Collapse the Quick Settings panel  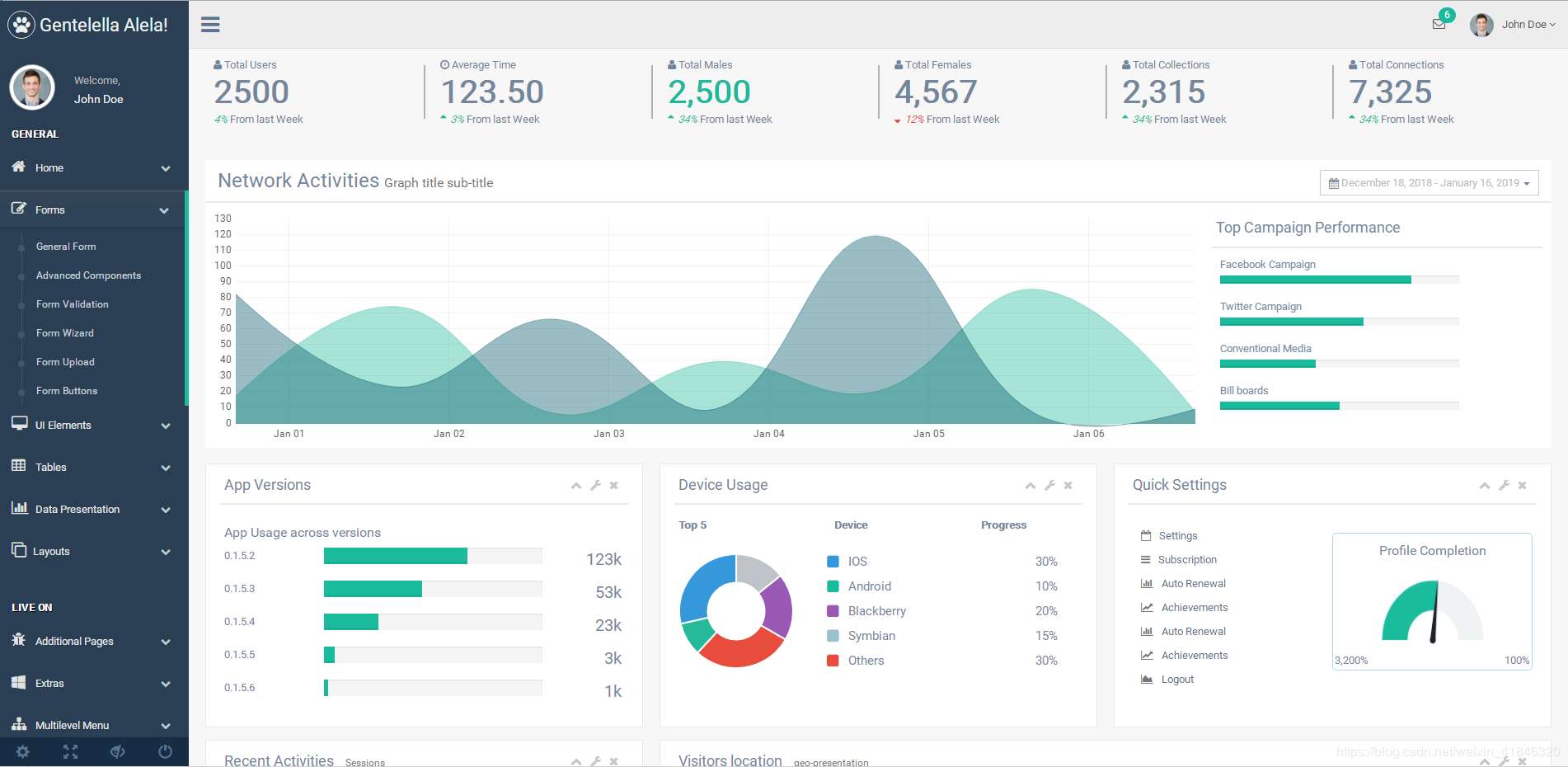pyautogui.click(x=1485, y=486)
